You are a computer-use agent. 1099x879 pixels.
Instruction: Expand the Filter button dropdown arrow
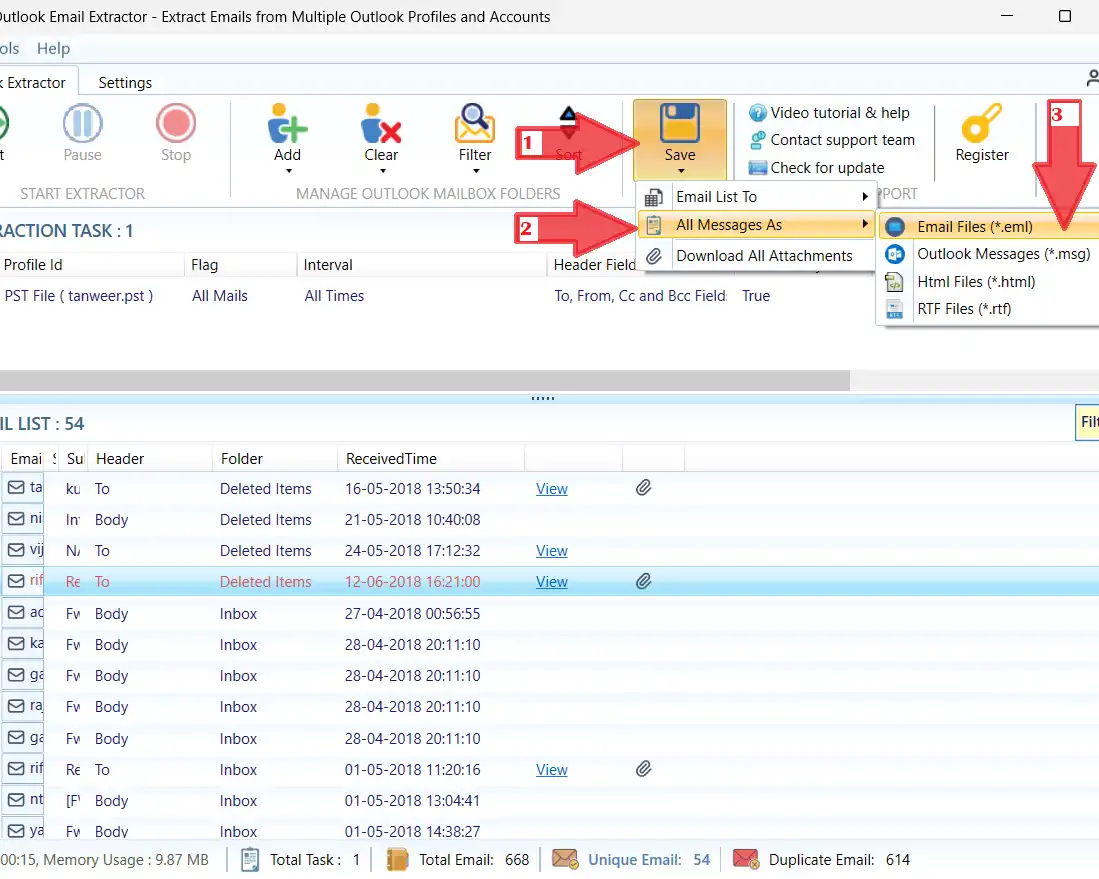tap(476, 171)
